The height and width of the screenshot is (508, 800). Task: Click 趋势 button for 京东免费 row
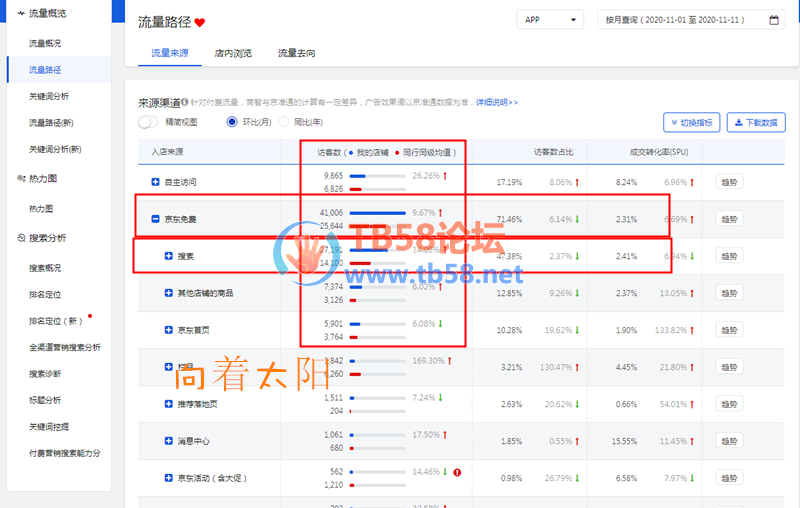coord(729,219)
